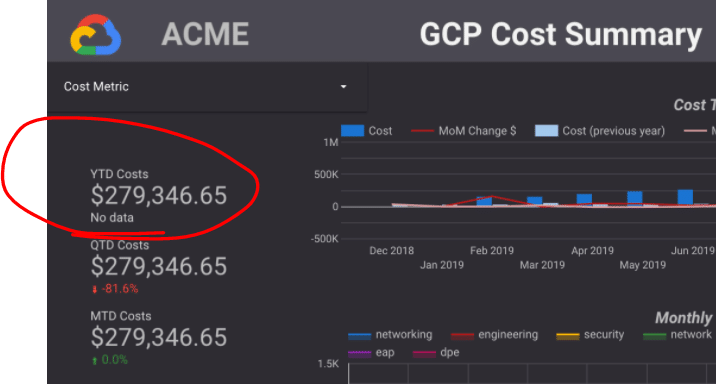Click the 1.5K y-axis label on lower chart
The image size is (716, 384).
(328, 364)
